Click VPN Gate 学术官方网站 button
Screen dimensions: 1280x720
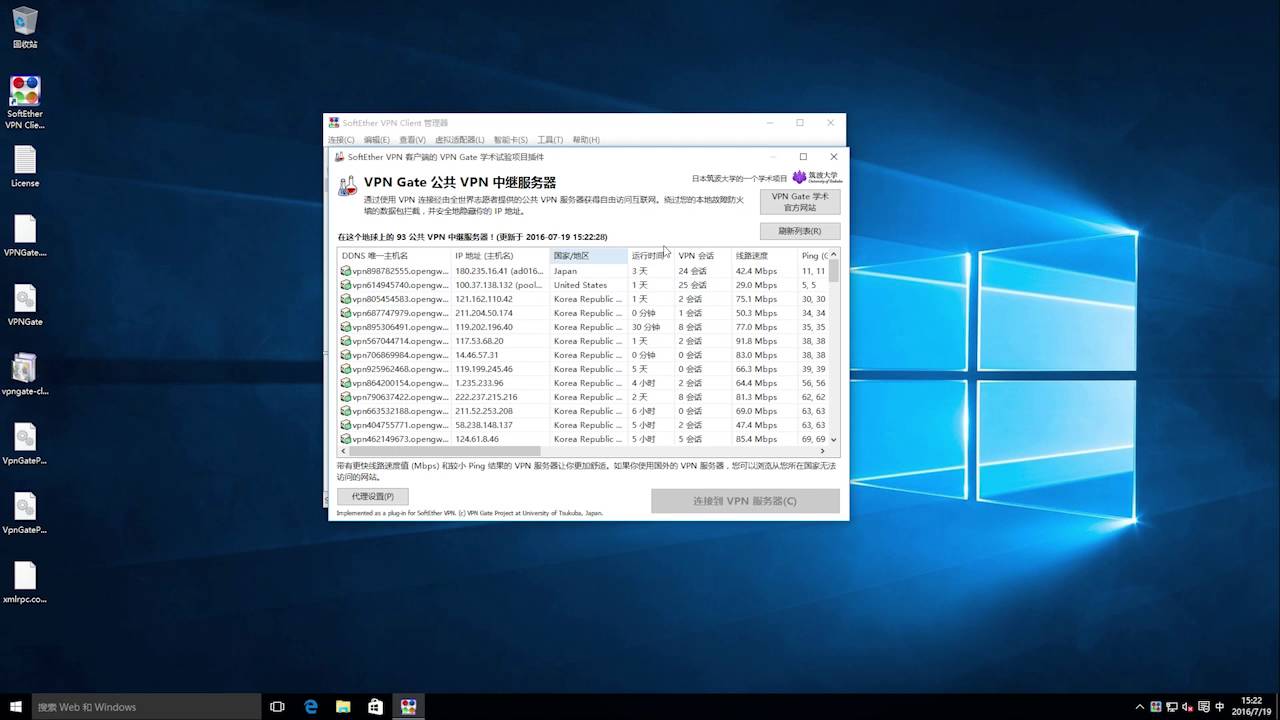coord(800,202)
